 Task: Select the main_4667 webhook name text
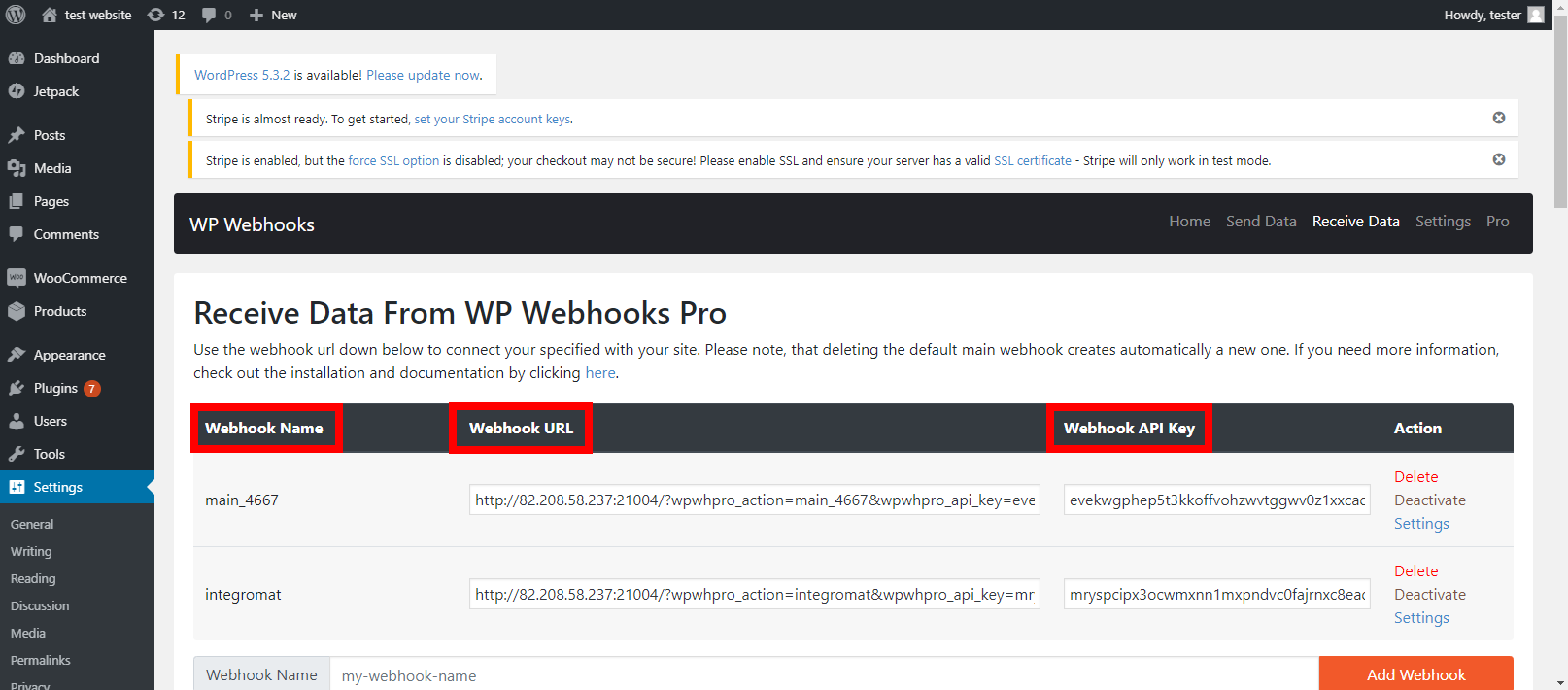point(242,500)
